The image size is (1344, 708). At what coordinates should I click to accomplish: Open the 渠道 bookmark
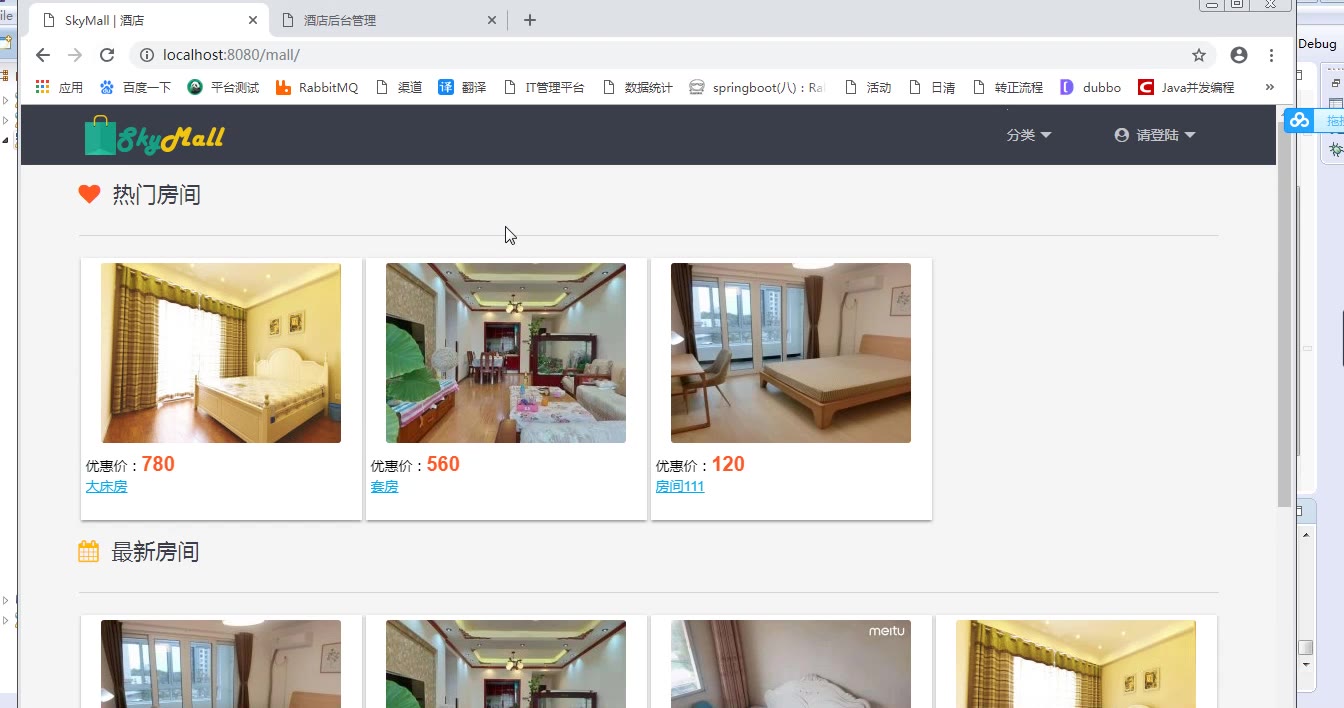tap(398, 87)
